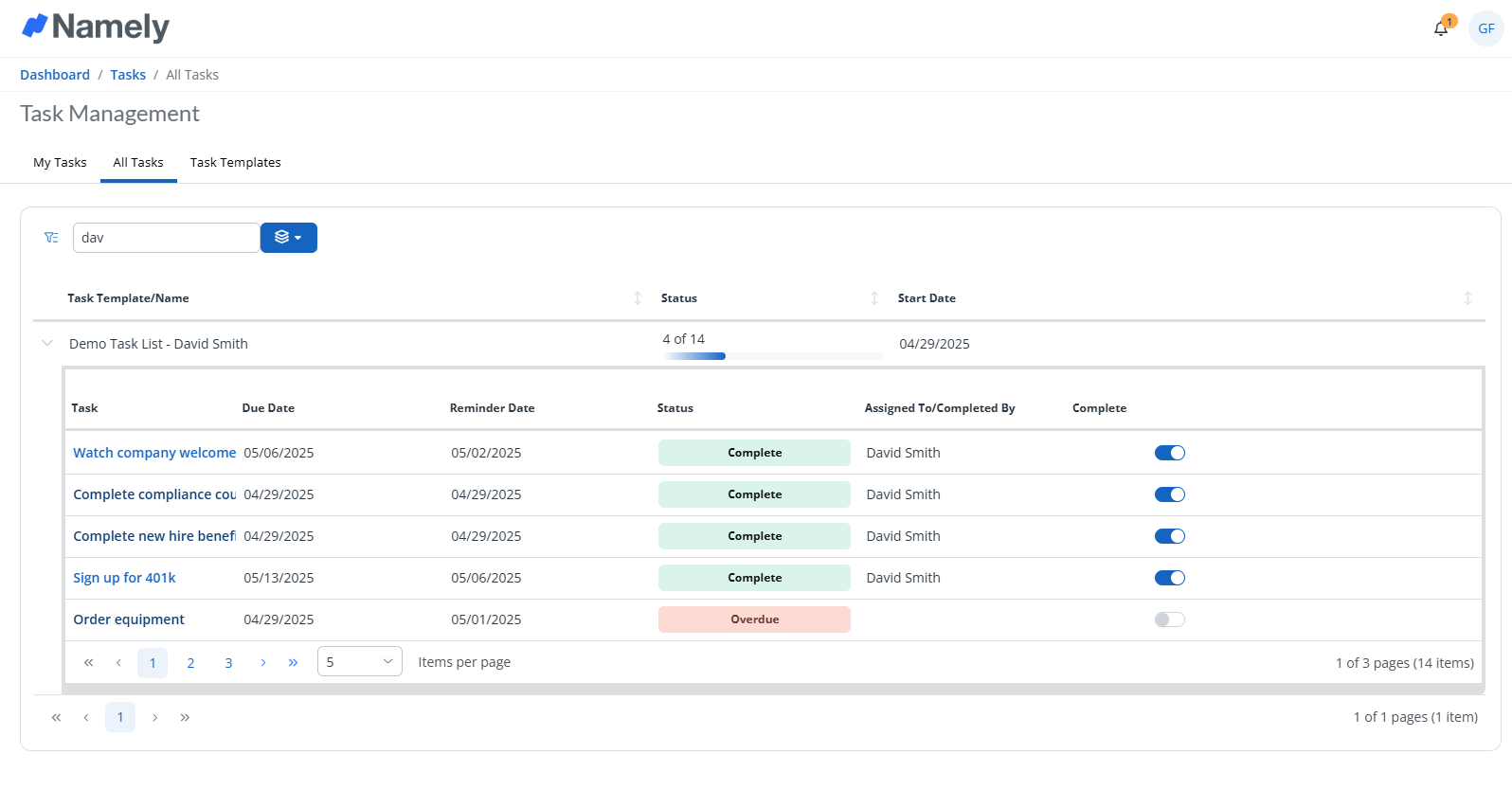Sort by Start Date column arrows
The height and width of the screenshot is (790, 1512).
click(1467, 298)
